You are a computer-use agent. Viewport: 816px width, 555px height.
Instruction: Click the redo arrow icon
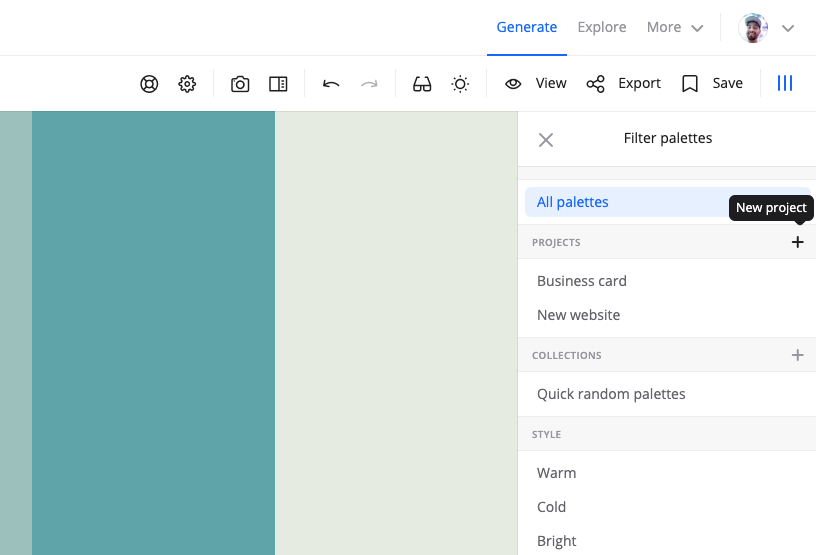pyautogui.click(x=369, y=84)
